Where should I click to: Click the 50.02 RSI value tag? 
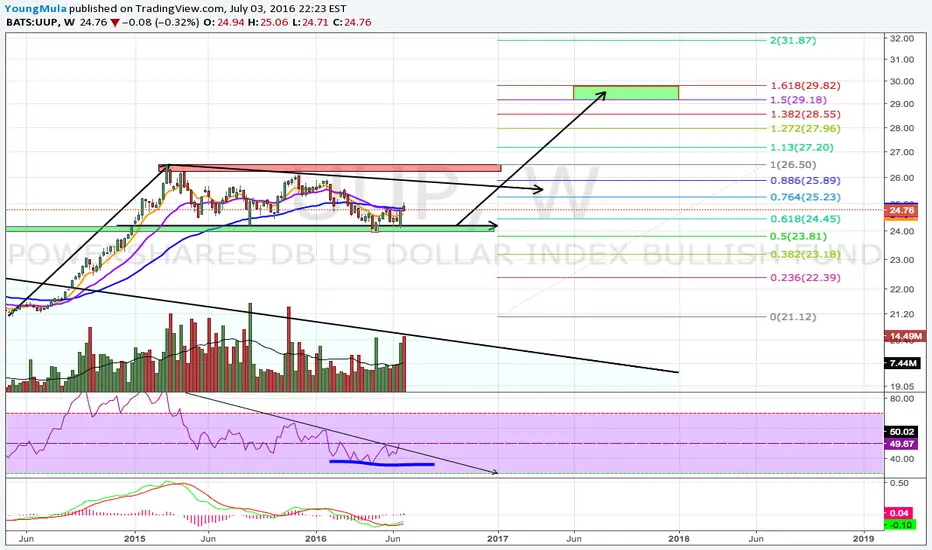point(901,432)
